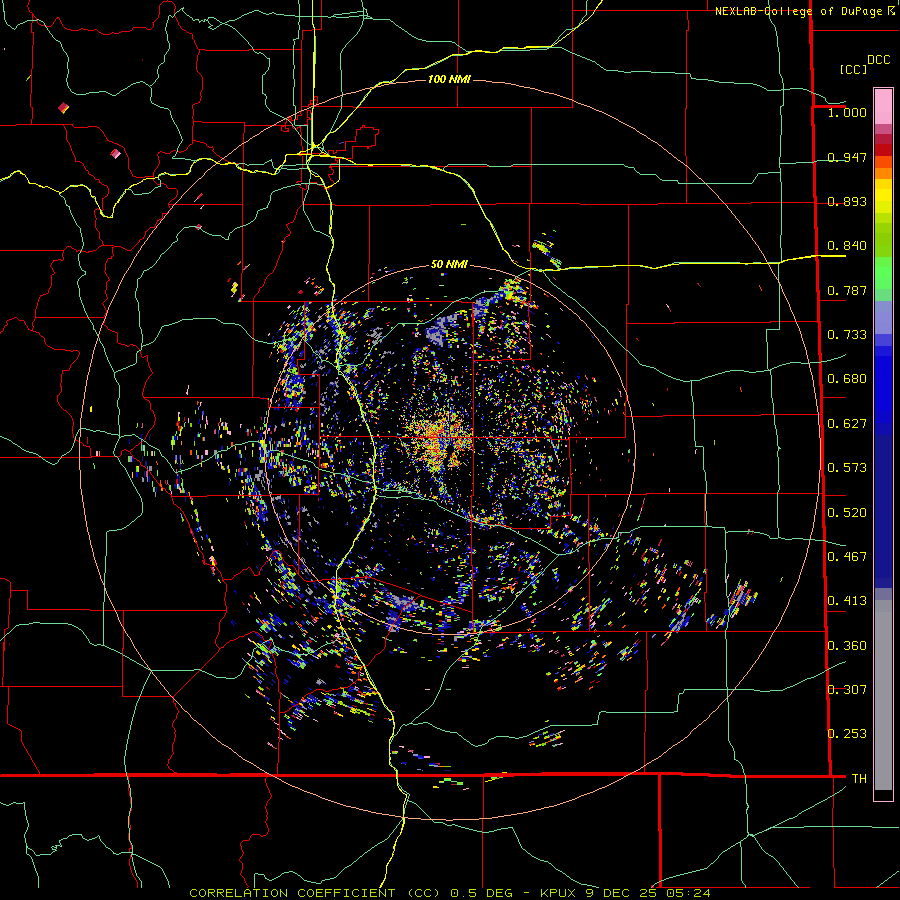Click the 0.787 scale value
Screen dimensions: 900x900
pyautogui.click(x=847, y=290)
